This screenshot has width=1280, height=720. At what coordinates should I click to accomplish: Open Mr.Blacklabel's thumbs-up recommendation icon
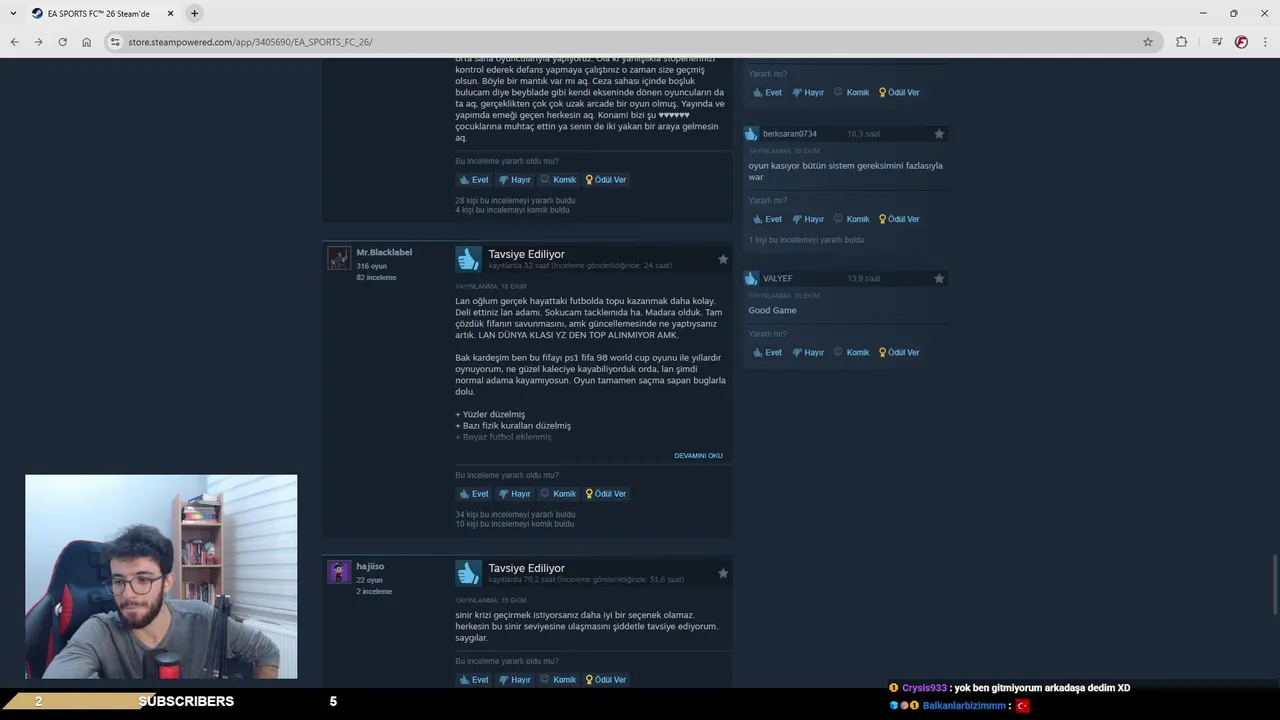(x=468, y=260)
